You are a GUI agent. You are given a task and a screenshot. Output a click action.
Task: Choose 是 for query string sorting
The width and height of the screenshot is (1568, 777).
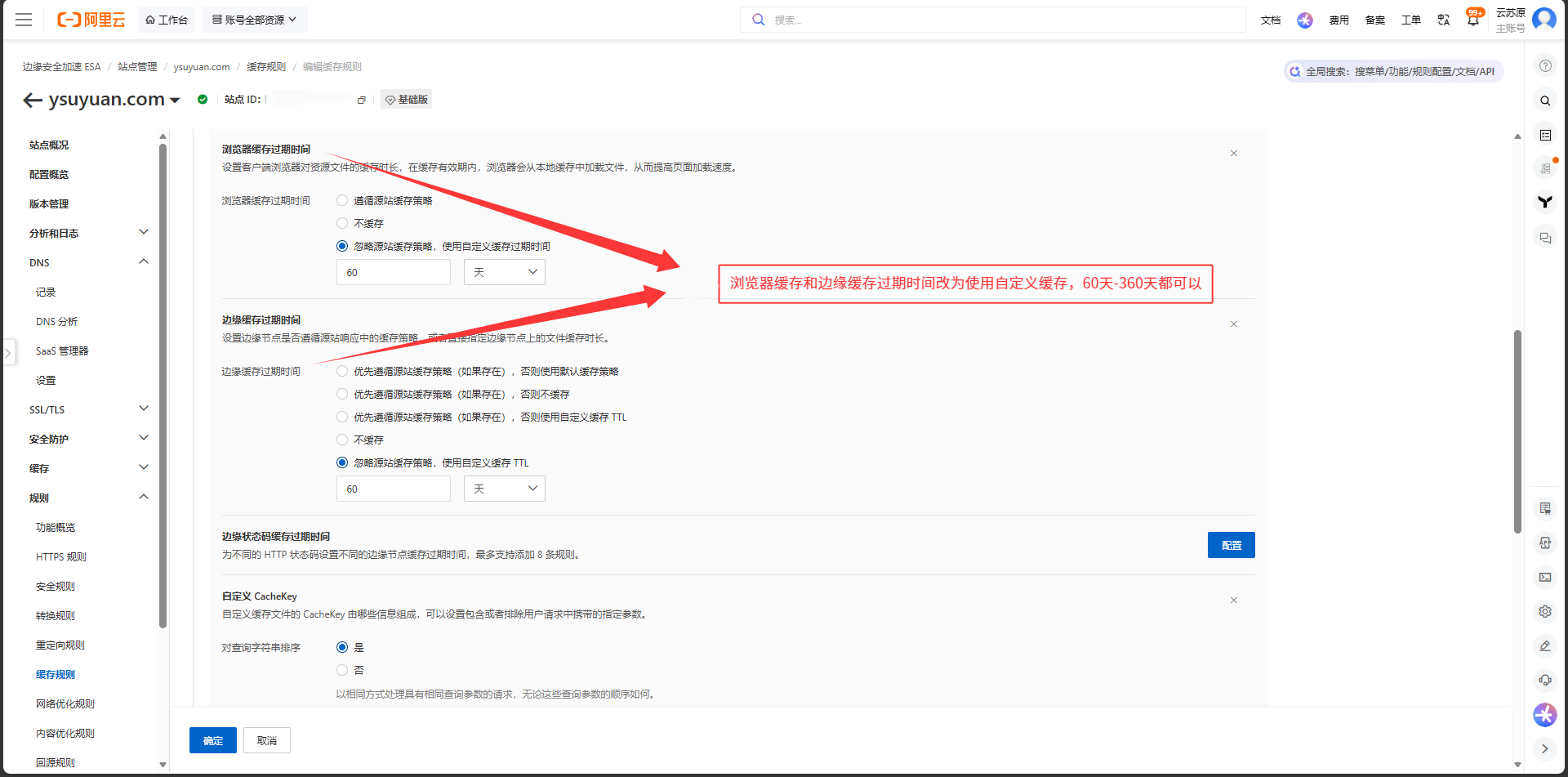[342, 647]
